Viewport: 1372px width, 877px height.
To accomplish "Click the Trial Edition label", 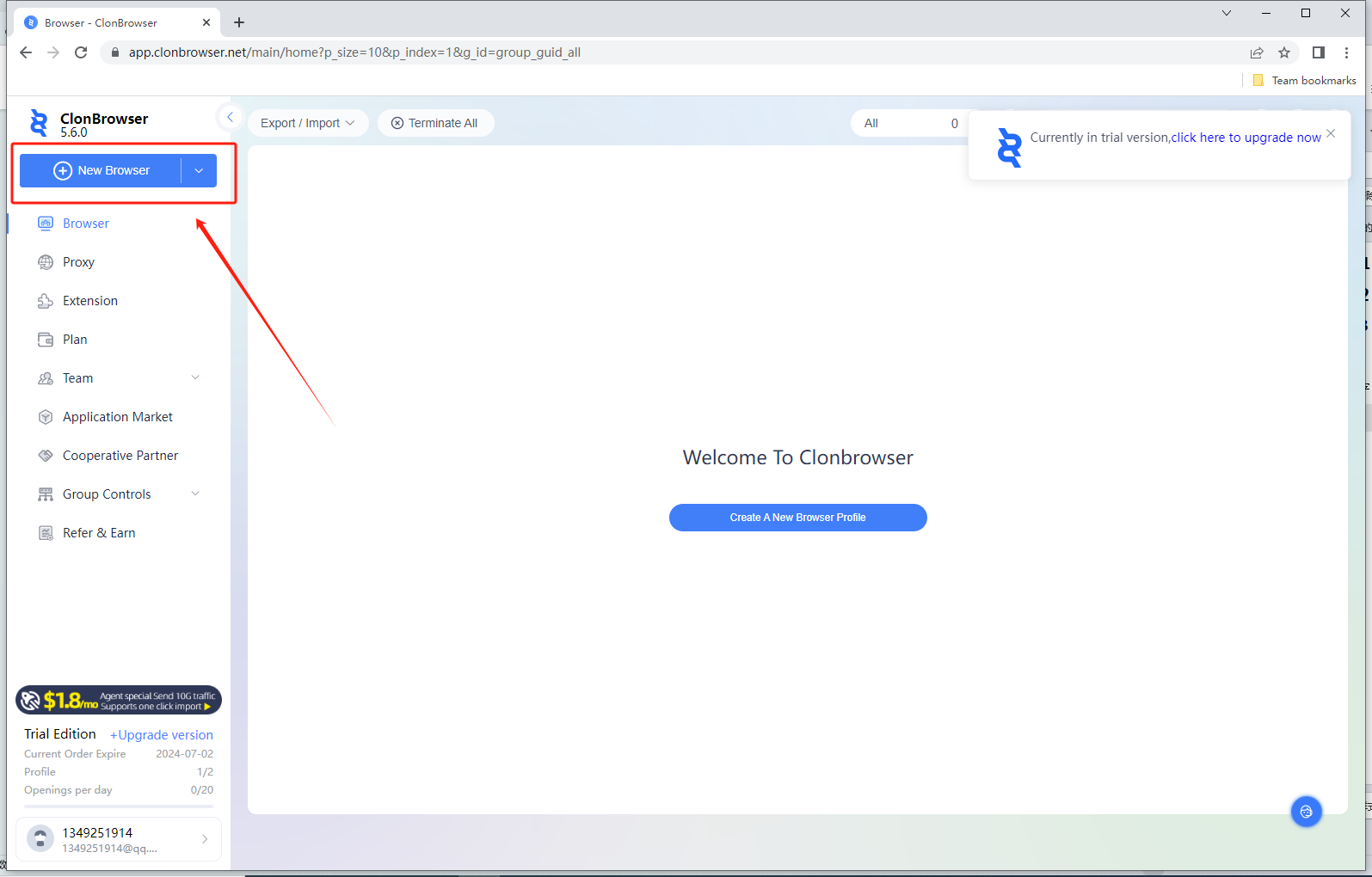I will pos(60,734).
